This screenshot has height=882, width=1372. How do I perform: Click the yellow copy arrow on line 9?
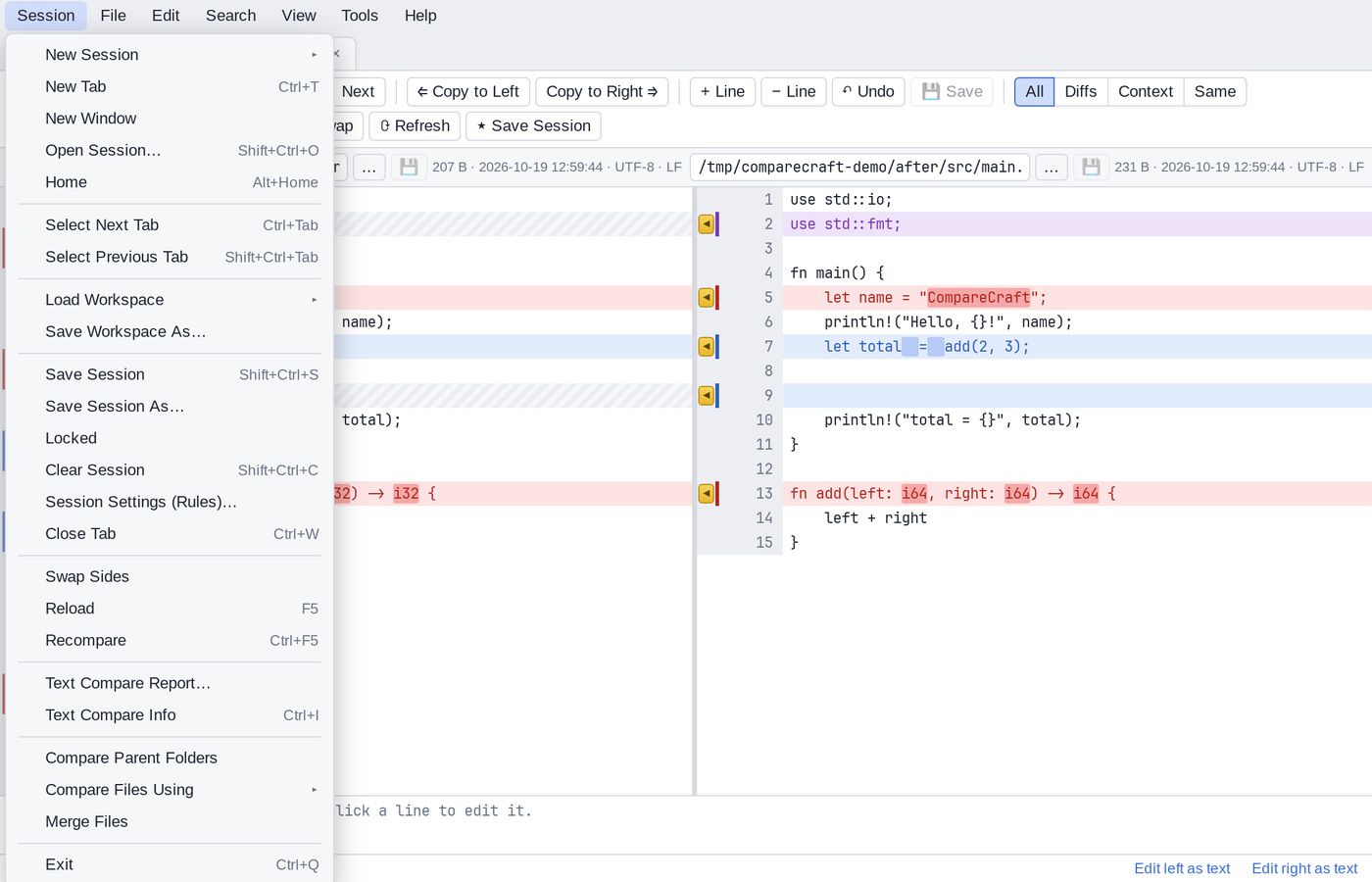[x=706, y=396]
